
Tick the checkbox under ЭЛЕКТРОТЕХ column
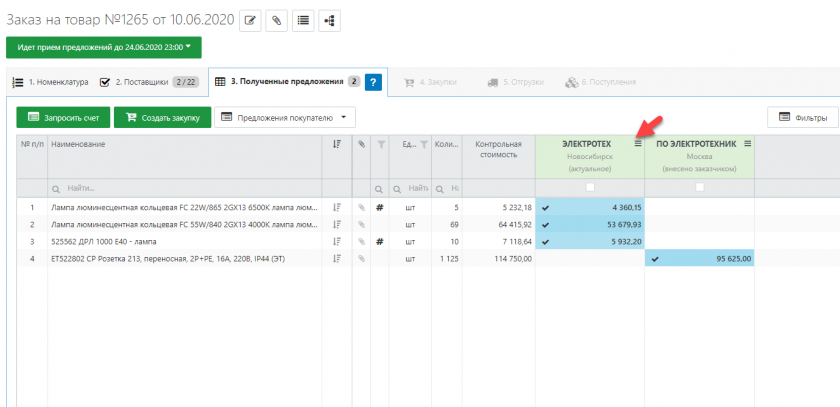(590, 187)
